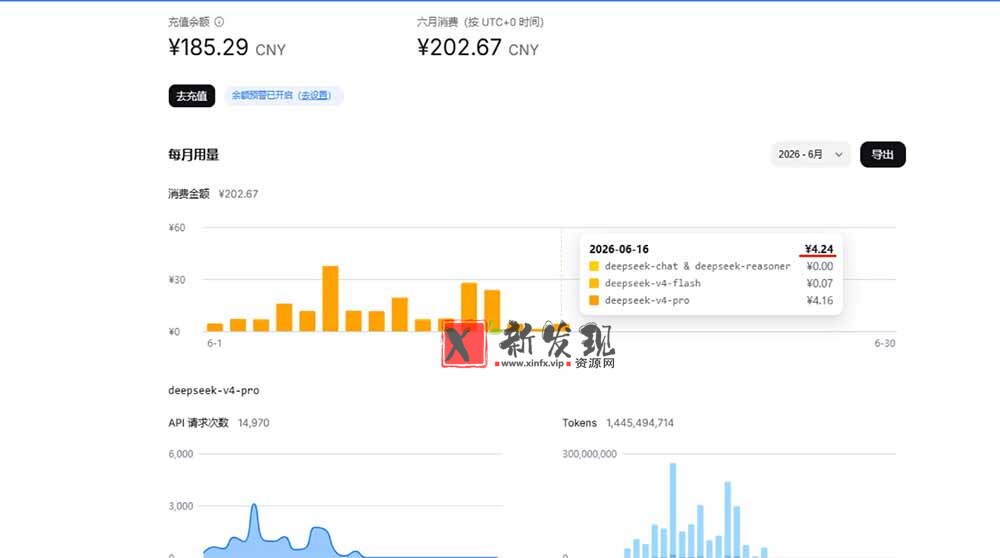Screen dimensions: 1000x558
Task: Click the deepseek-chat & deepseek-reasoner ¥0.00 value
Action: point(820,267)
